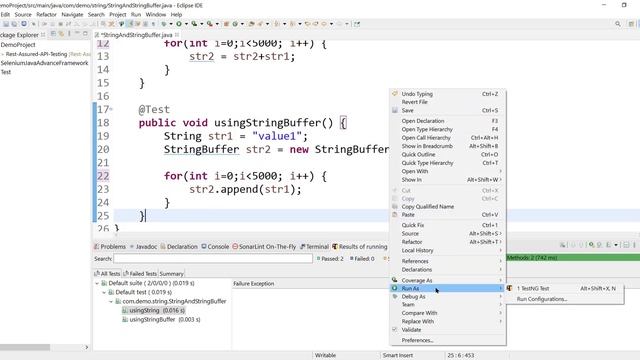Viewport: 640px width, 360px height.
Task: Click the green Methods progress bar
Action: pyautogui.click(x=573, y=258)
